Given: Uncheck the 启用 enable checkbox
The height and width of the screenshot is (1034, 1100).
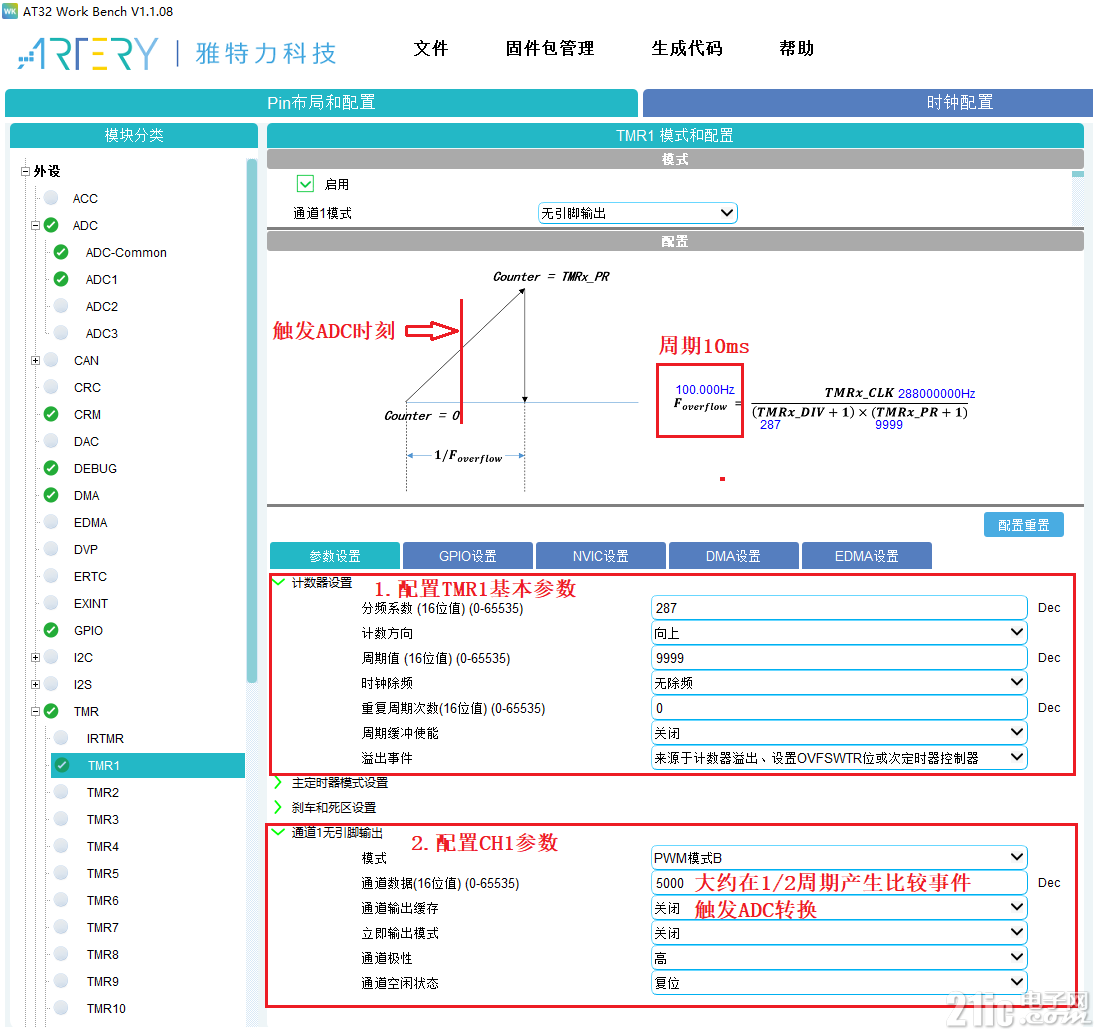Looking at the screenshot, I should tap(305, 184).
